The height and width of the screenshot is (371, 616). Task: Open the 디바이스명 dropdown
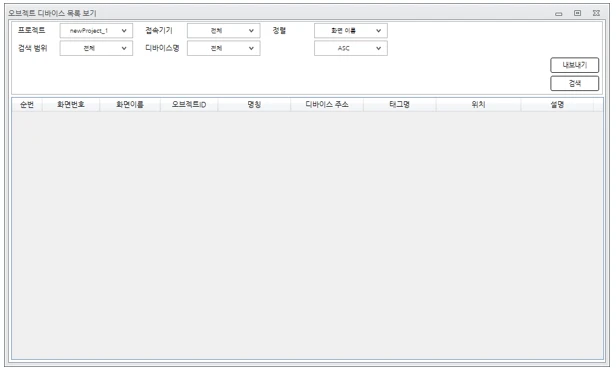click(x=224, y=48)
